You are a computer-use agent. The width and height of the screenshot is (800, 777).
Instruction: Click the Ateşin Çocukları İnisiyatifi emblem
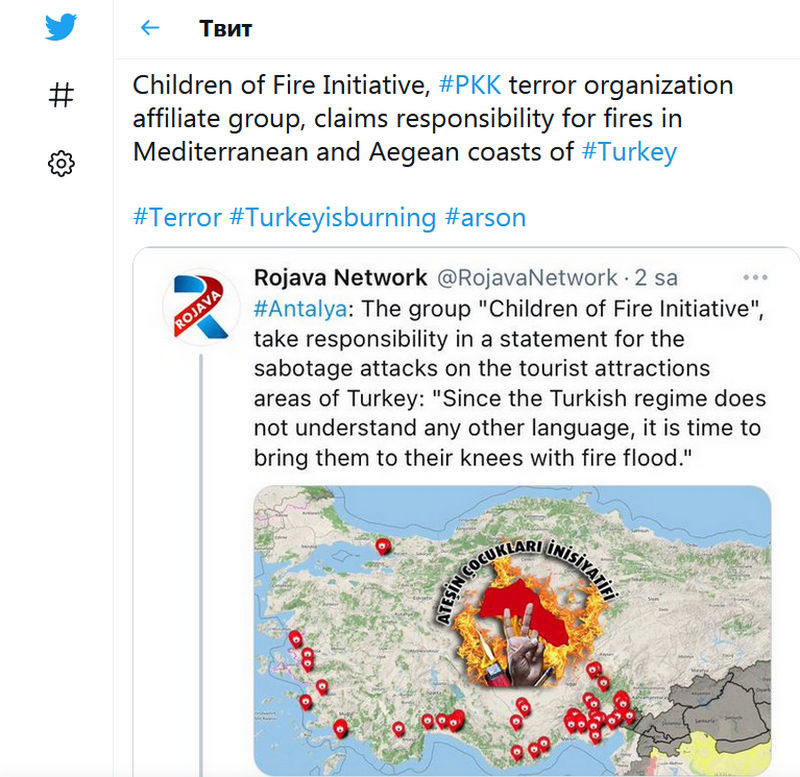pos(527,611)
